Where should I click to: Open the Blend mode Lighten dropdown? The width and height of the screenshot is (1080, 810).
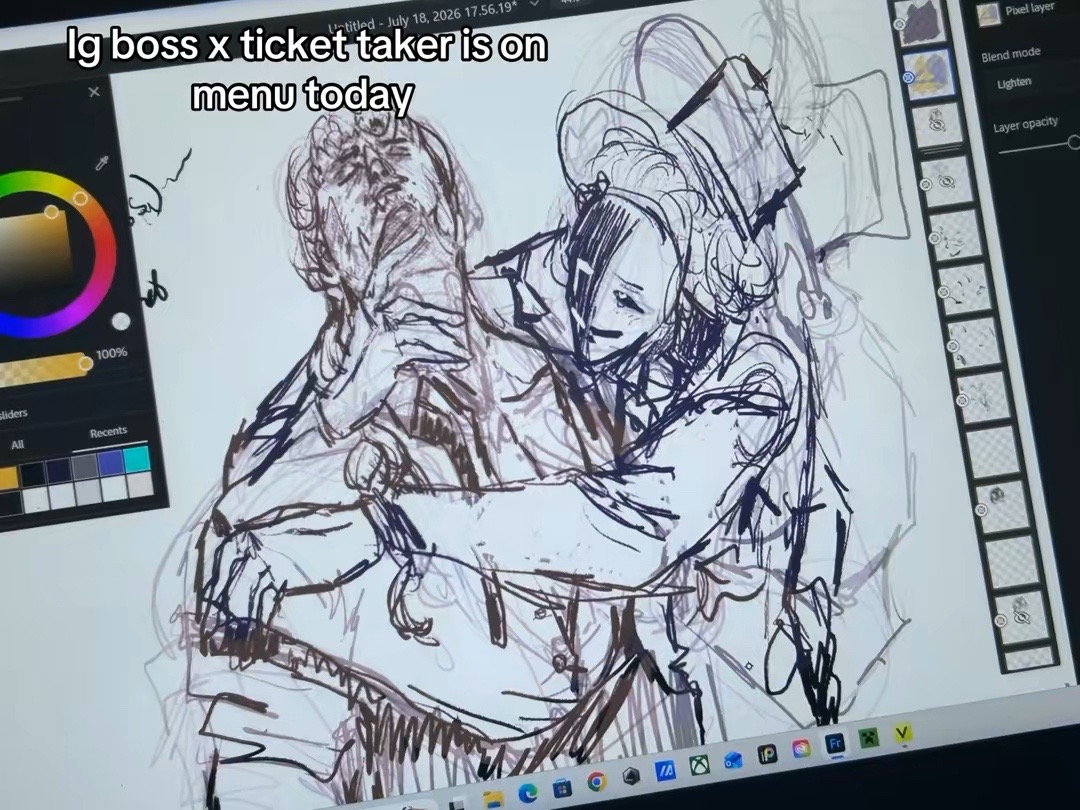tap(1015, 83)
